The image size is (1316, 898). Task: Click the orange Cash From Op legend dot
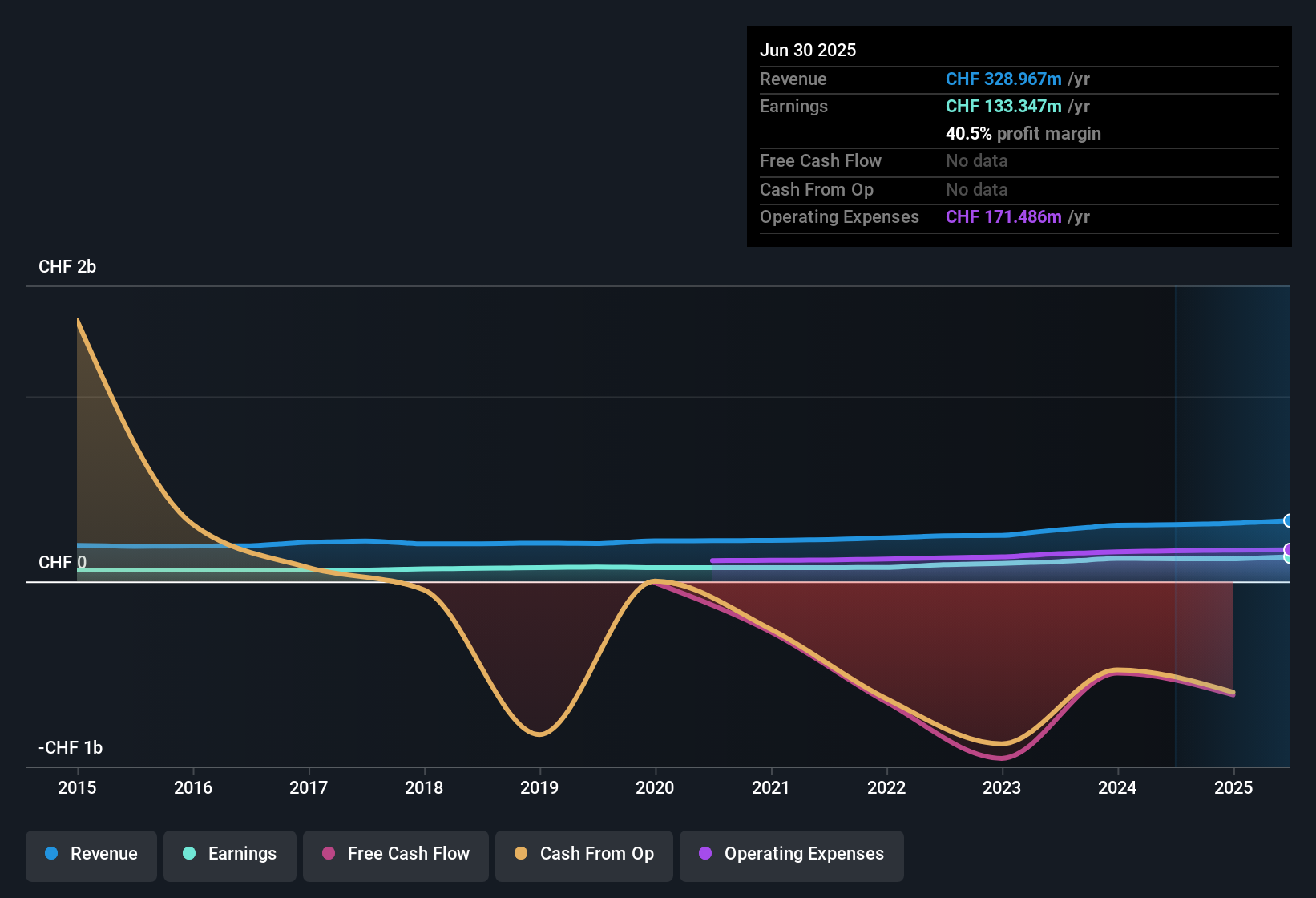tap(521, 854)
